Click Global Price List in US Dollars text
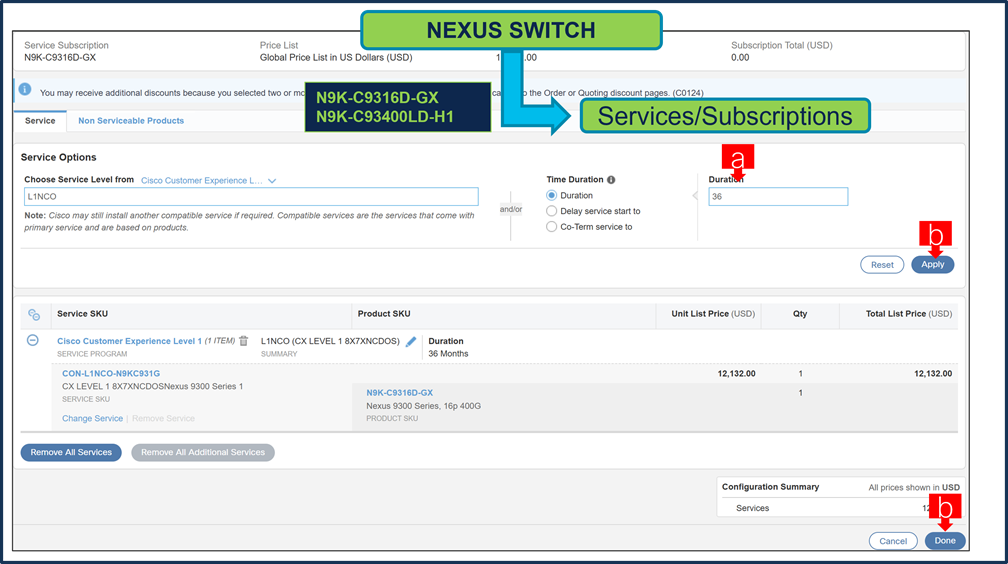The image size is (1008, 564). coord(336,58)
